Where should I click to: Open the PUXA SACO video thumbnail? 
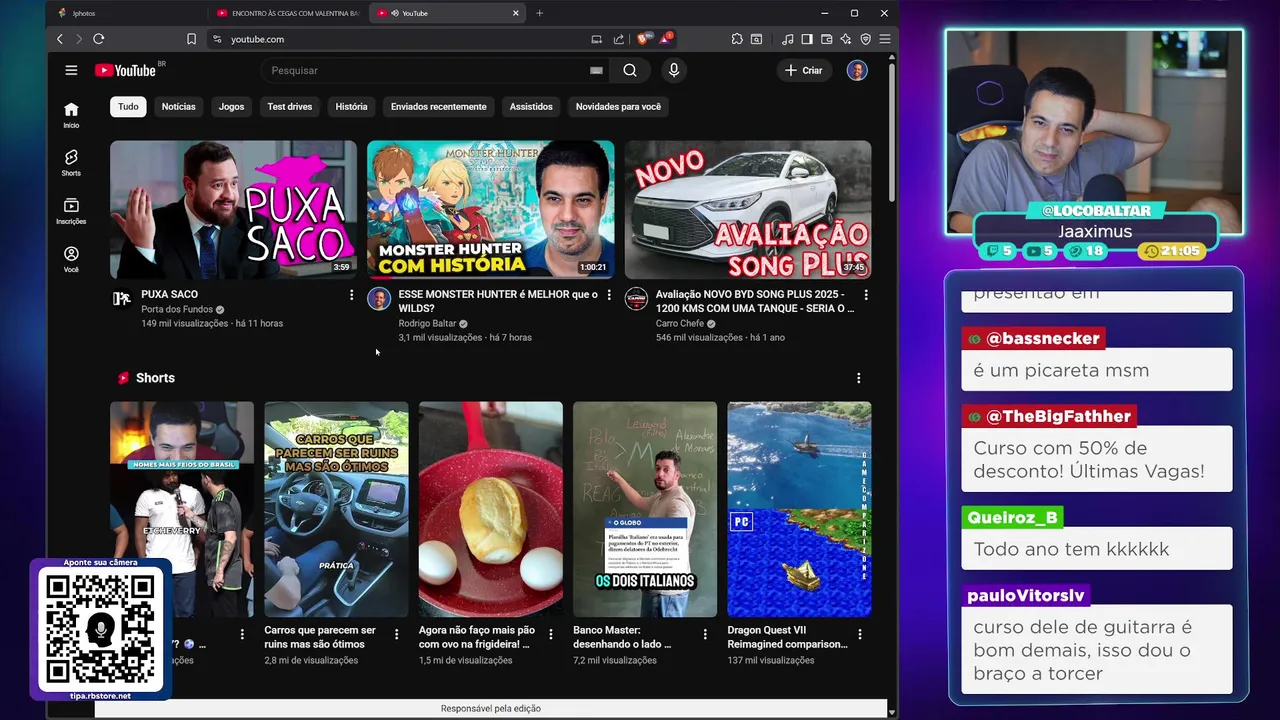[x=233, y=209]
